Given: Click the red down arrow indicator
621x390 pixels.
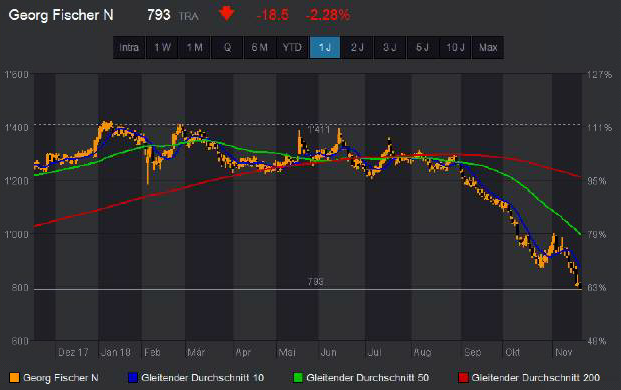Looking at the screenshot, I should (227, 14).
